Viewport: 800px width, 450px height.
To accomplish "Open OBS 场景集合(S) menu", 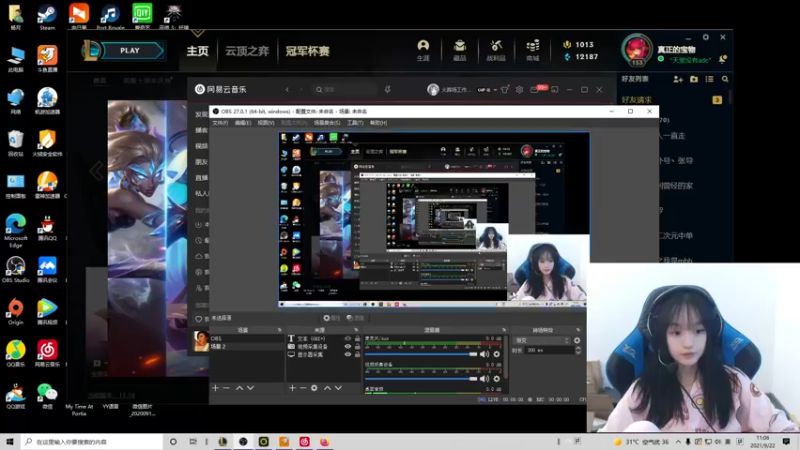I will [327, 123].
